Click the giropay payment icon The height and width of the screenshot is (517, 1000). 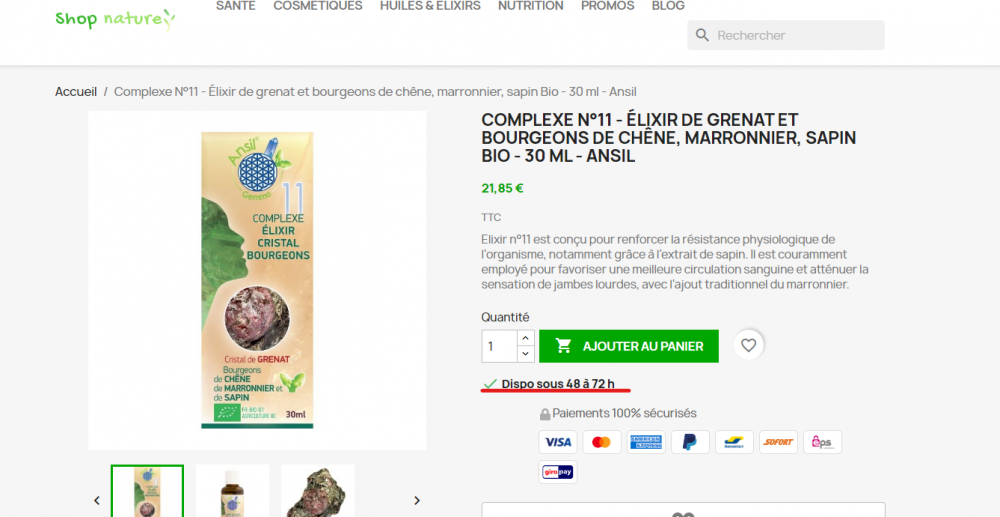pos(558,472)
